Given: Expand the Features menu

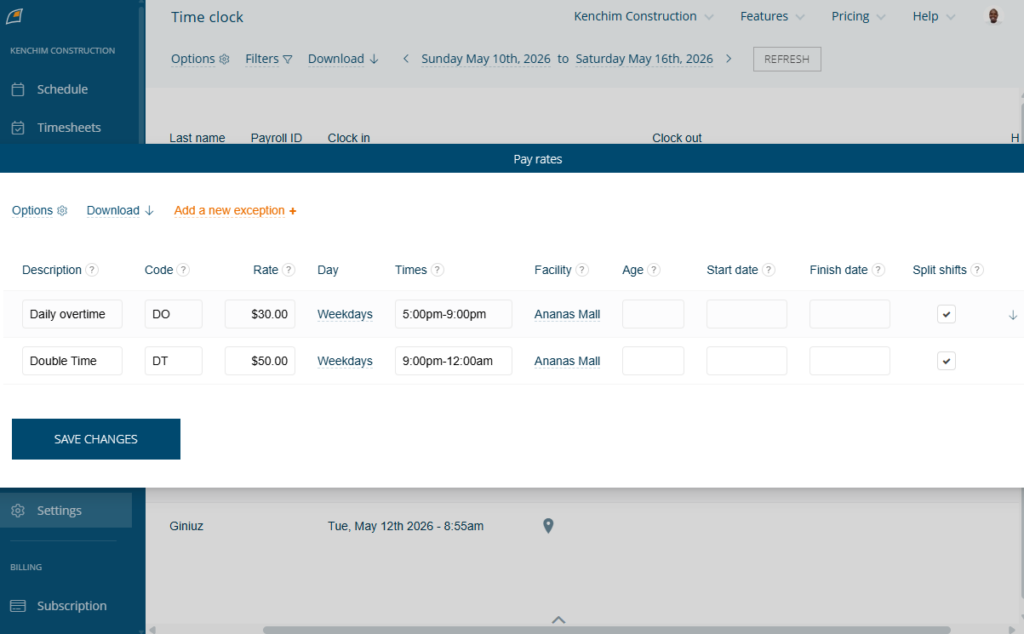Looking at the screenshot, I should [x=772, y=16].
